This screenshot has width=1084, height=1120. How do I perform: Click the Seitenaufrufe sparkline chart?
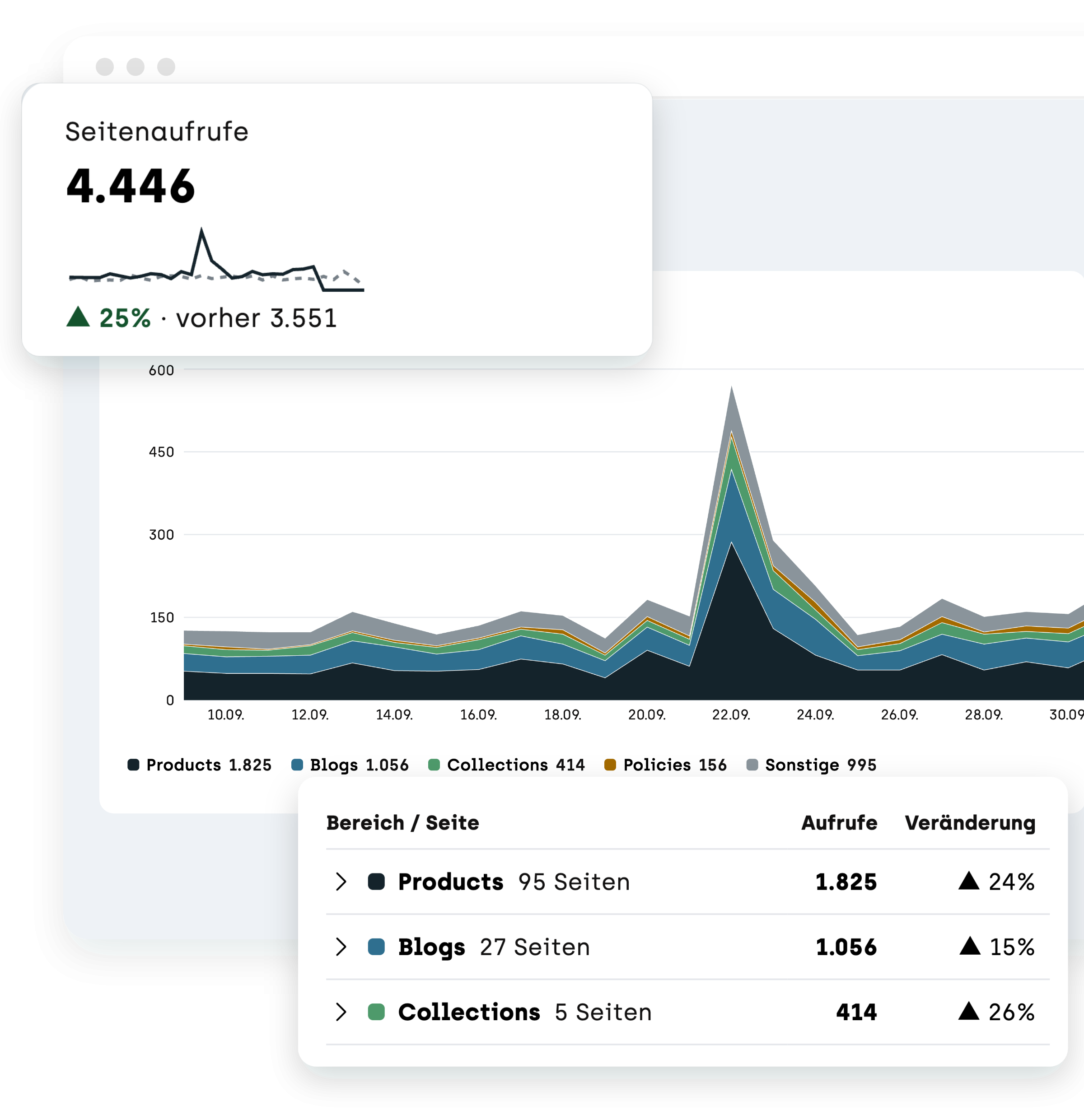tap(216, 260)
